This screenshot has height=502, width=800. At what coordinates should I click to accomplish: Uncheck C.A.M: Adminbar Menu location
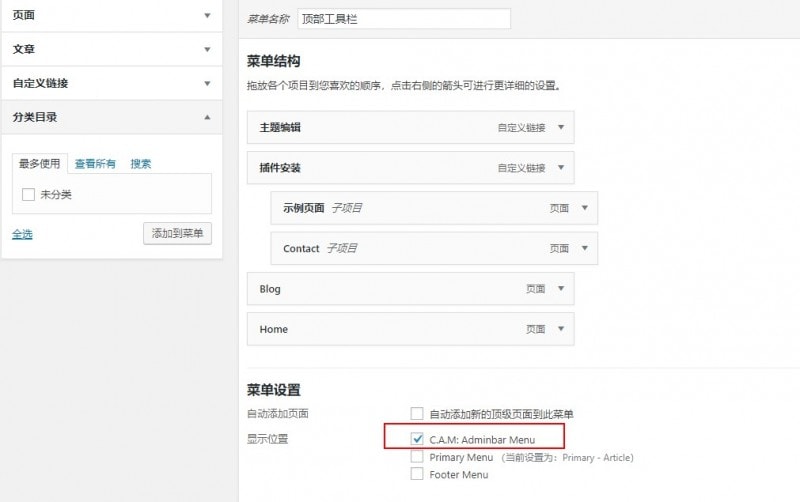pyautogui.click(x=417, y=439)
